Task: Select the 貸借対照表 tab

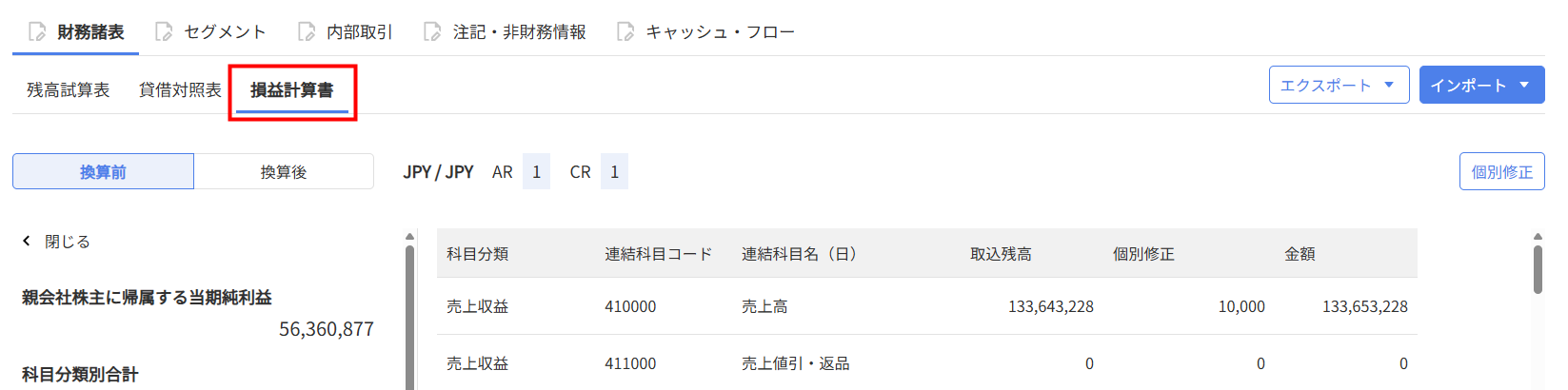Action: tap(180, 90)
